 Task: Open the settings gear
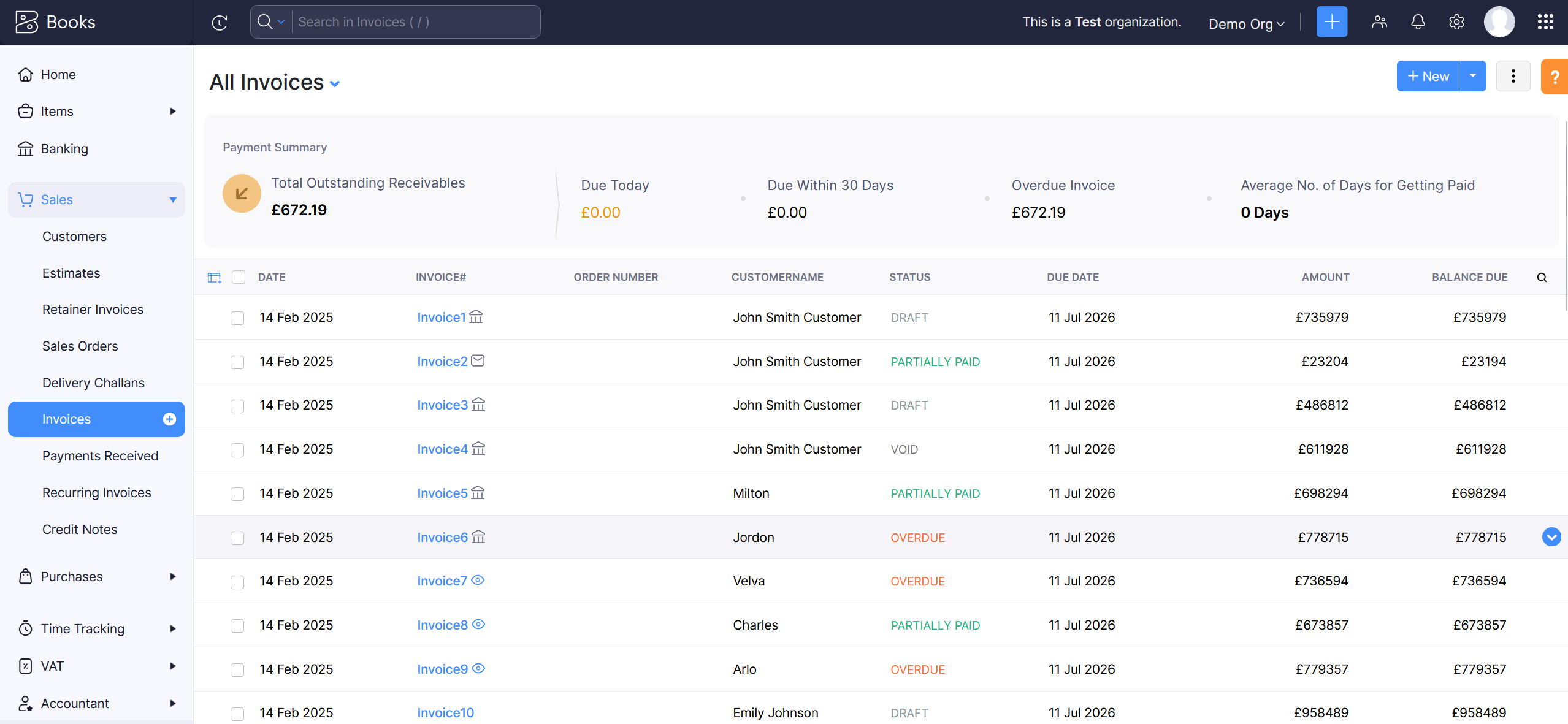1456,21
